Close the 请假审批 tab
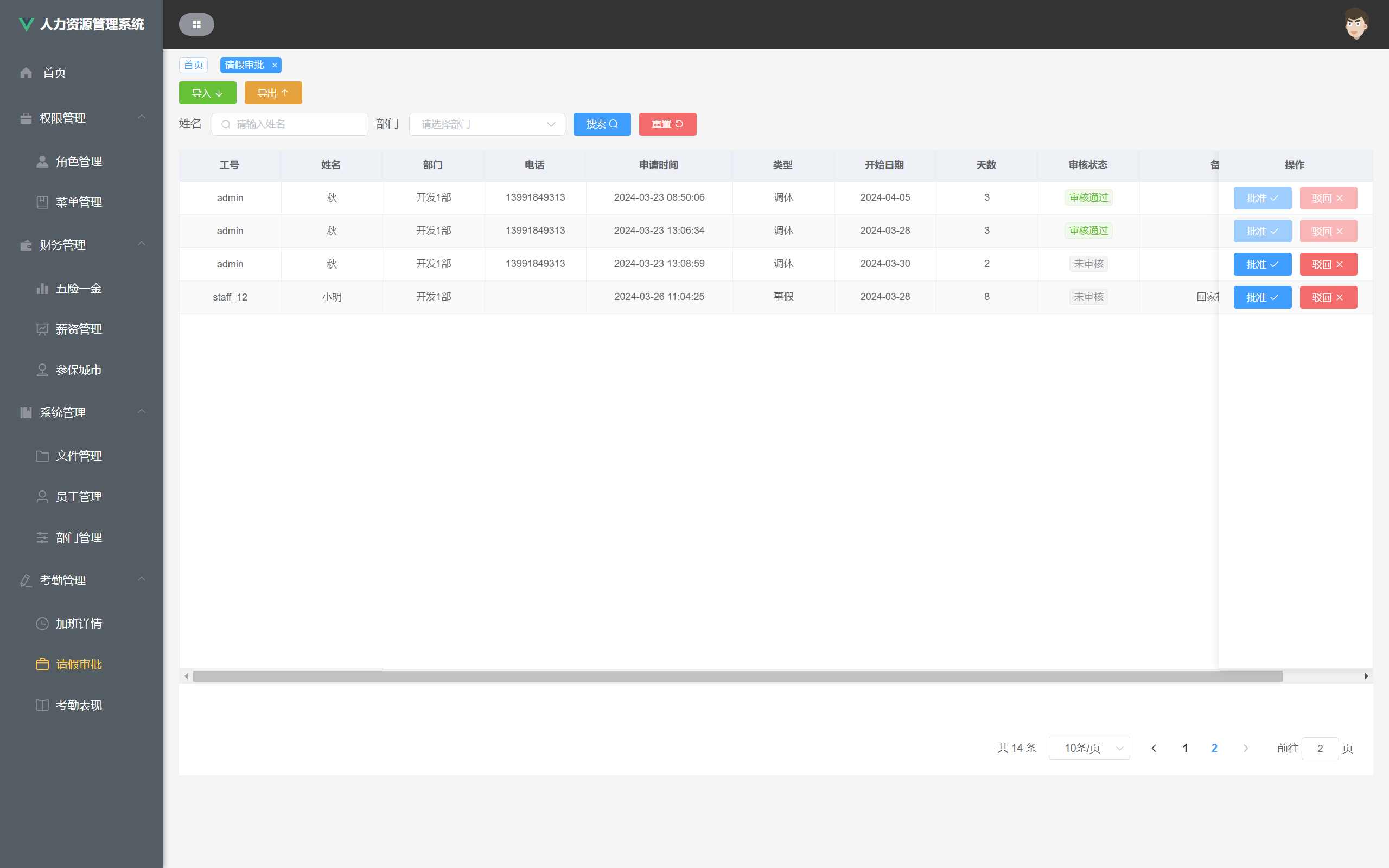The height and width of the screenshot is (868, 1389). pyautogui.click(x=275, y=65)
